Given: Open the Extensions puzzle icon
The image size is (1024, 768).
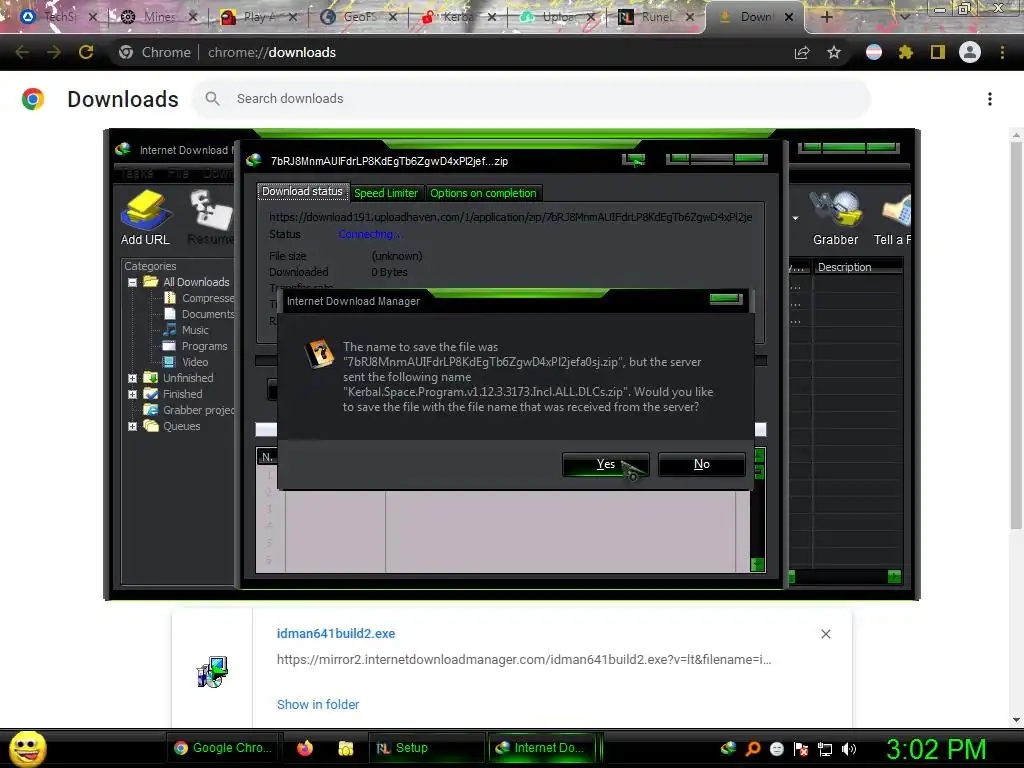Looking at the screenshot, I should tap(905, 52).
